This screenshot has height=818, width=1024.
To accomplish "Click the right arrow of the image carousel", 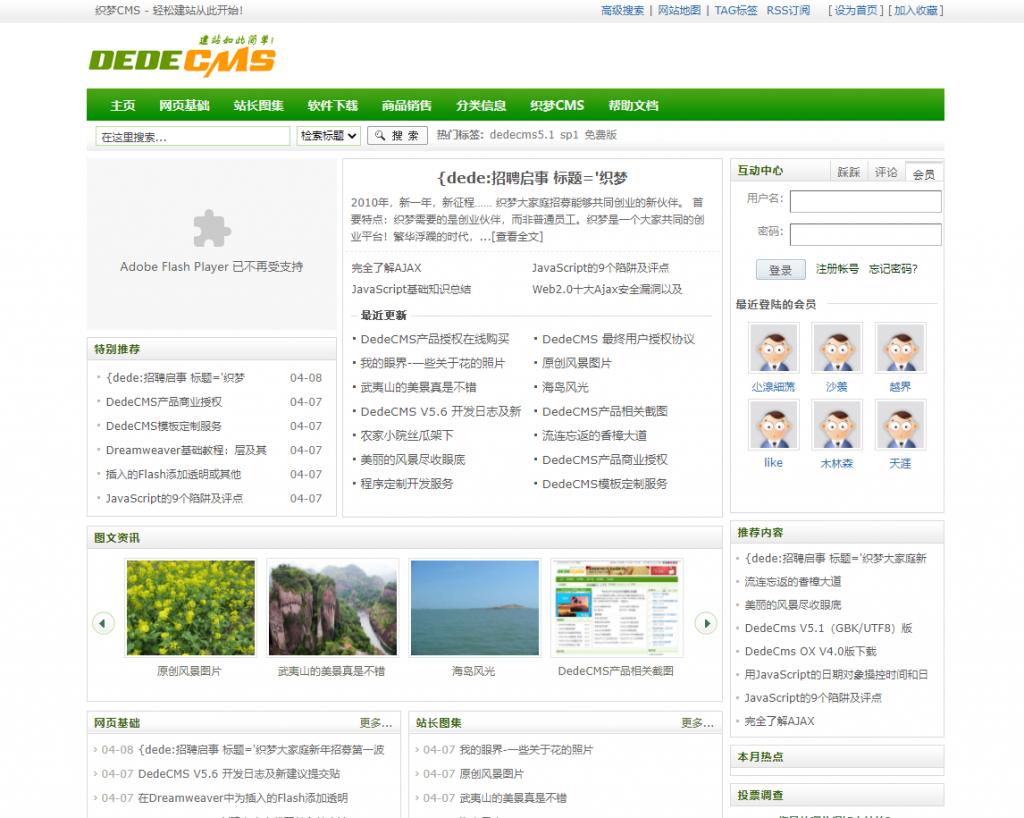I will (707, 623).
